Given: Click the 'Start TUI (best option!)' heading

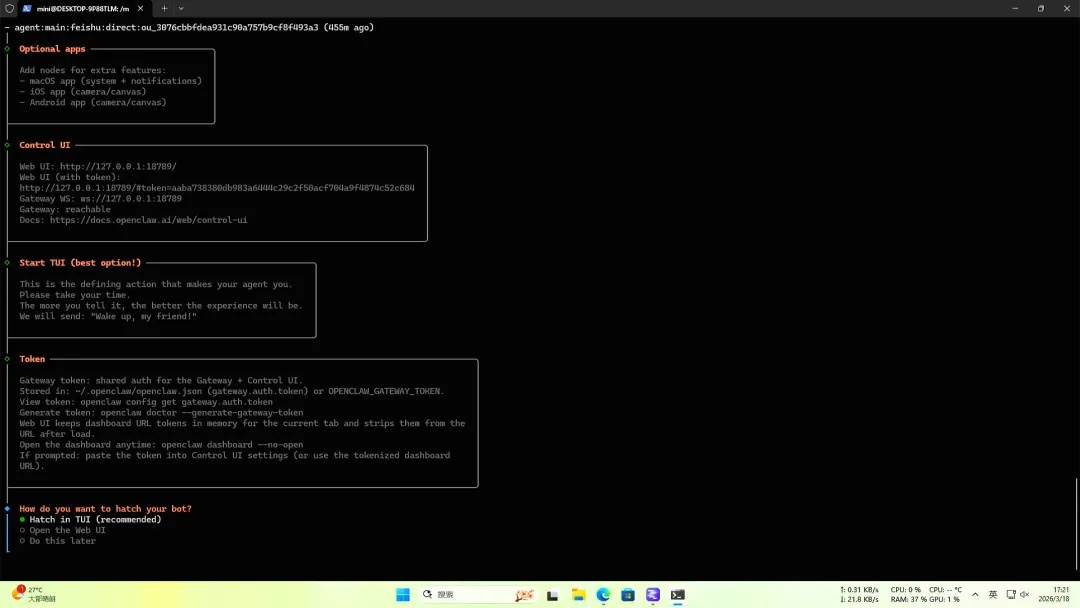Looking at the screenshot, I should 80,263.
